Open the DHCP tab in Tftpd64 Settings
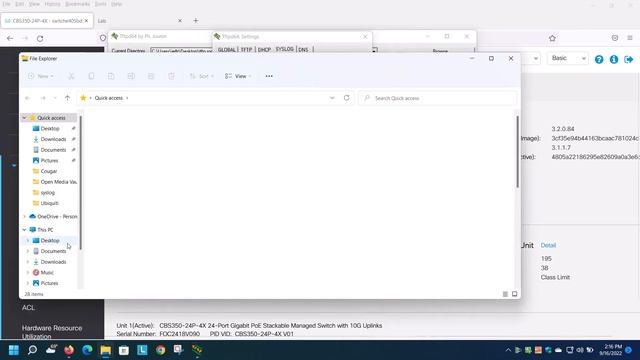Image resolution: width=640 pixels, height=360 pixels. tap(264, 49)
